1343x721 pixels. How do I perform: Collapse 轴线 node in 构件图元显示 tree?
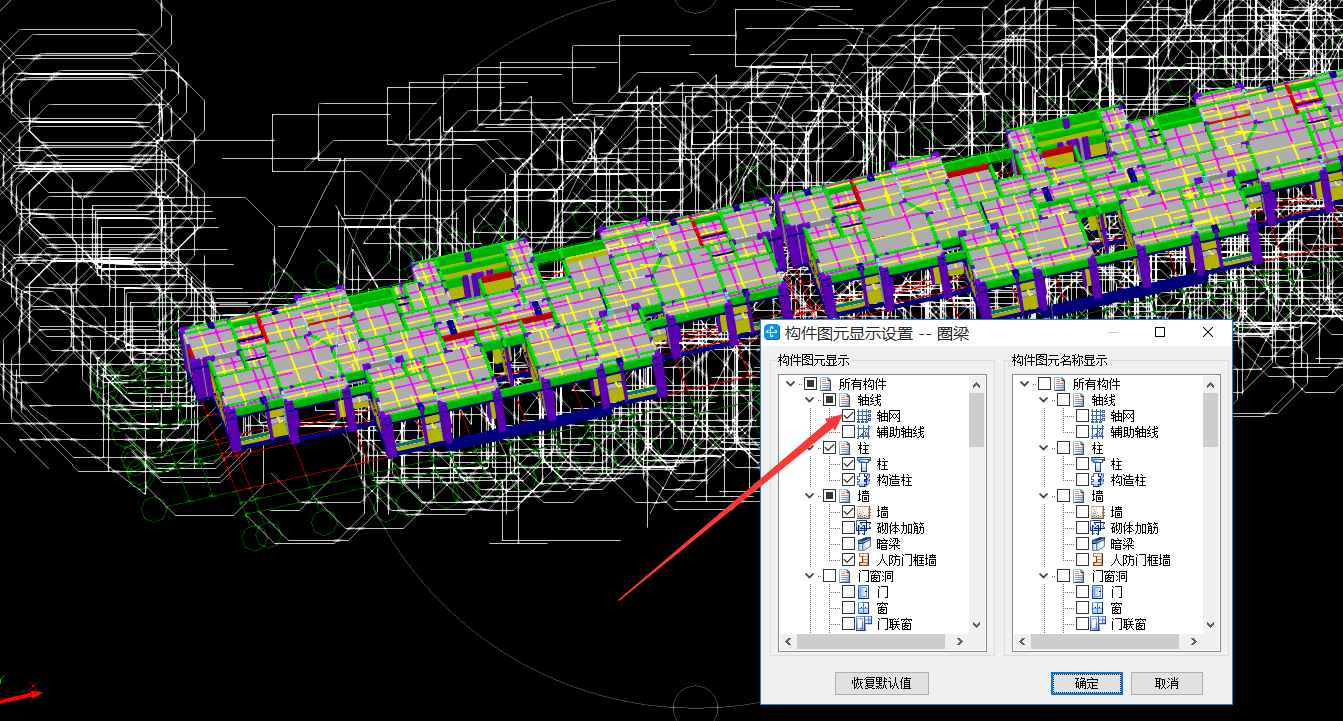tap(809, 400)
